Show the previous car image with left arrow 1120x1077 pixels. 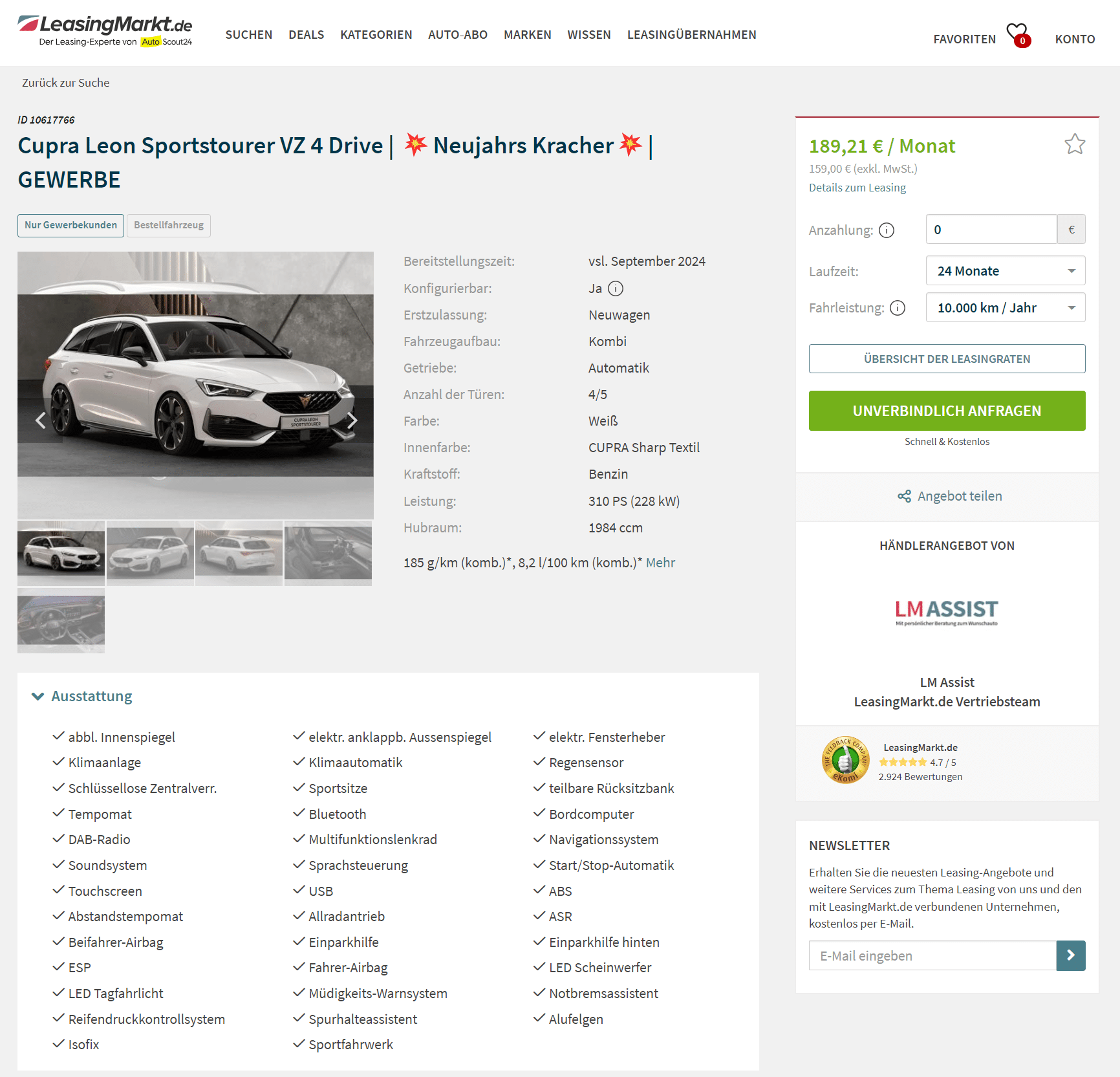pos(40,420)
